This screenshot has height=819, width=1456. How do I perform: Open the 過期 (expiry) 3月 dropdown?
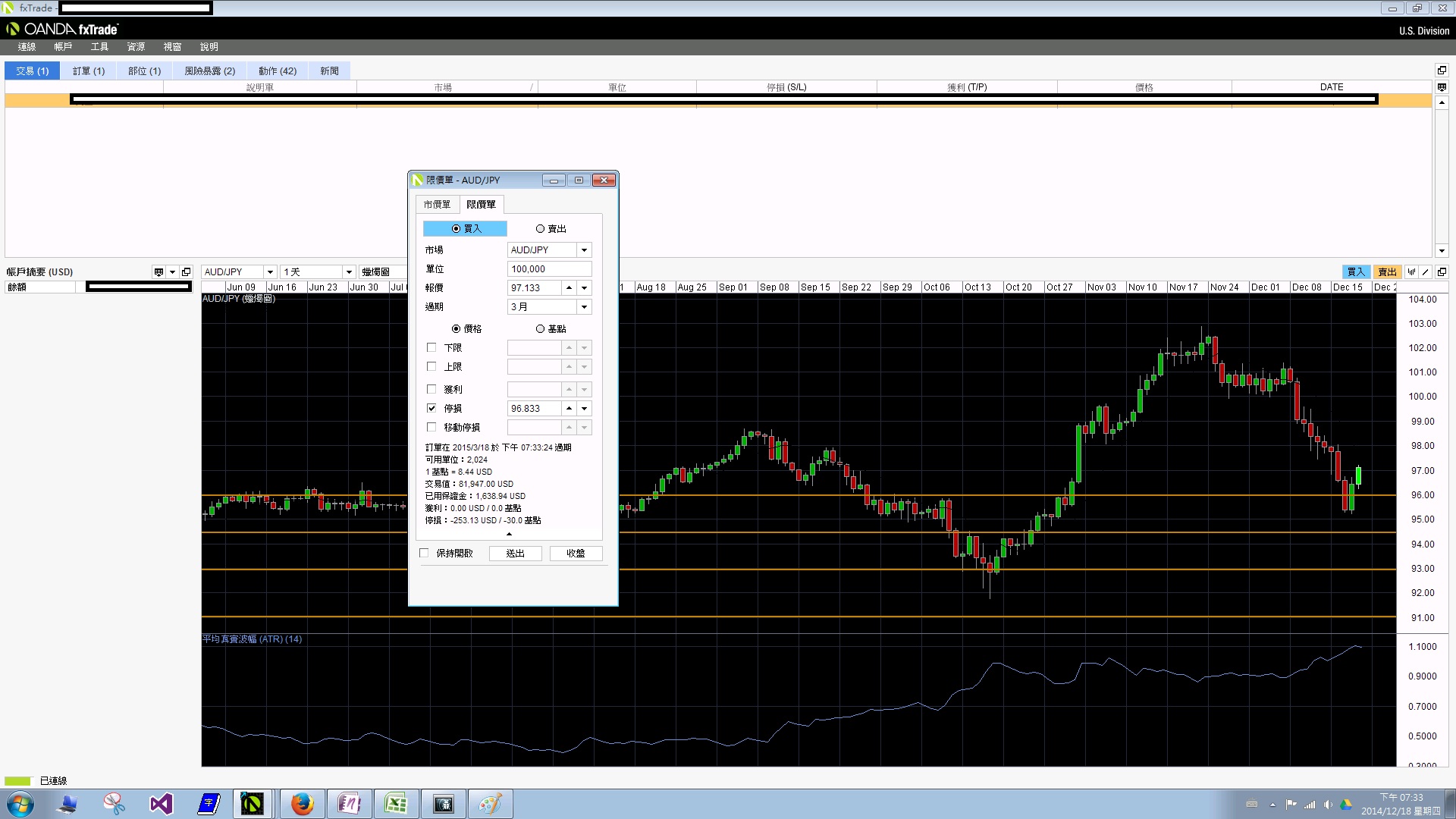[584, 306]
